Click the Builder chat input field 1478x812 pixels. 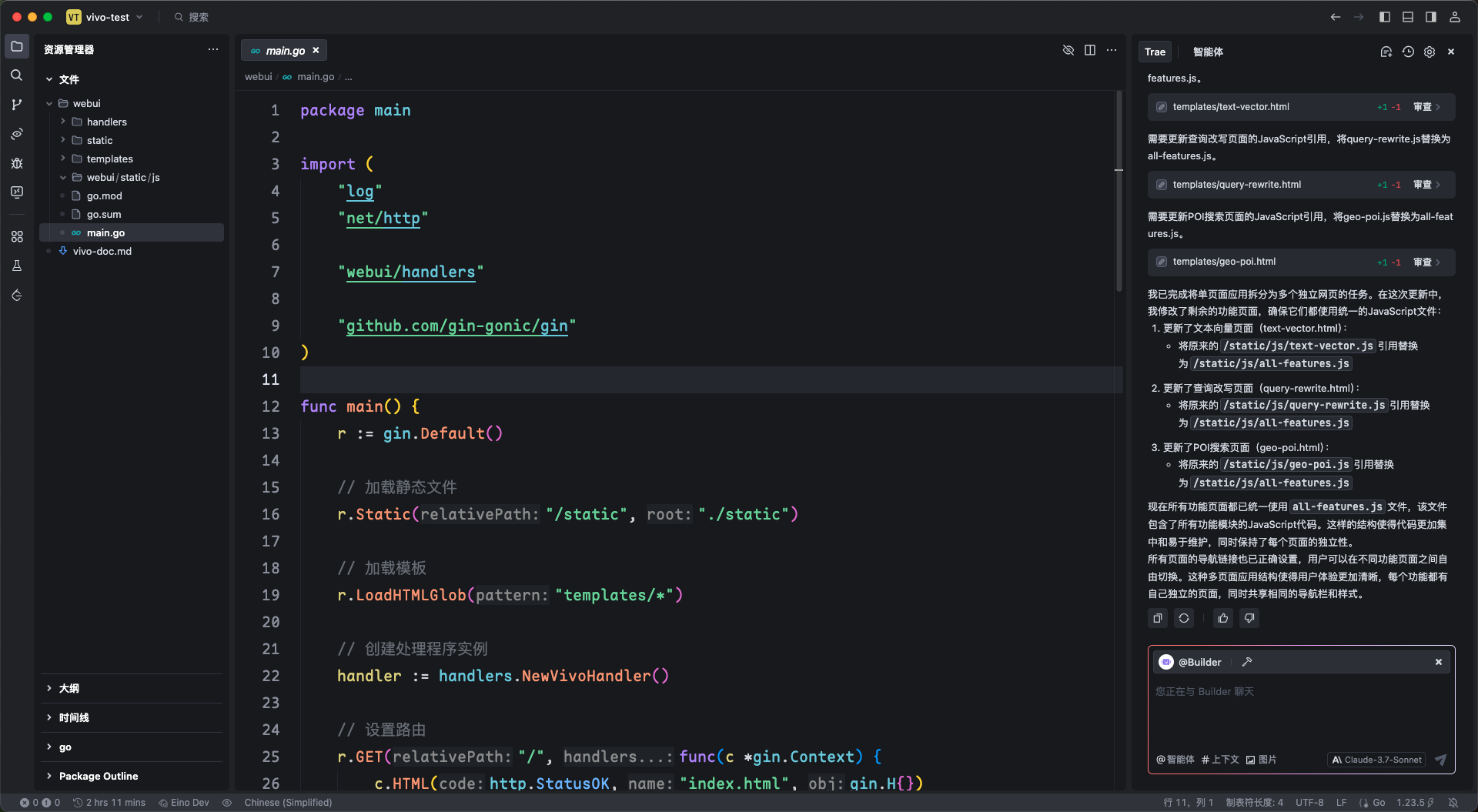(x=1301, y=712)
